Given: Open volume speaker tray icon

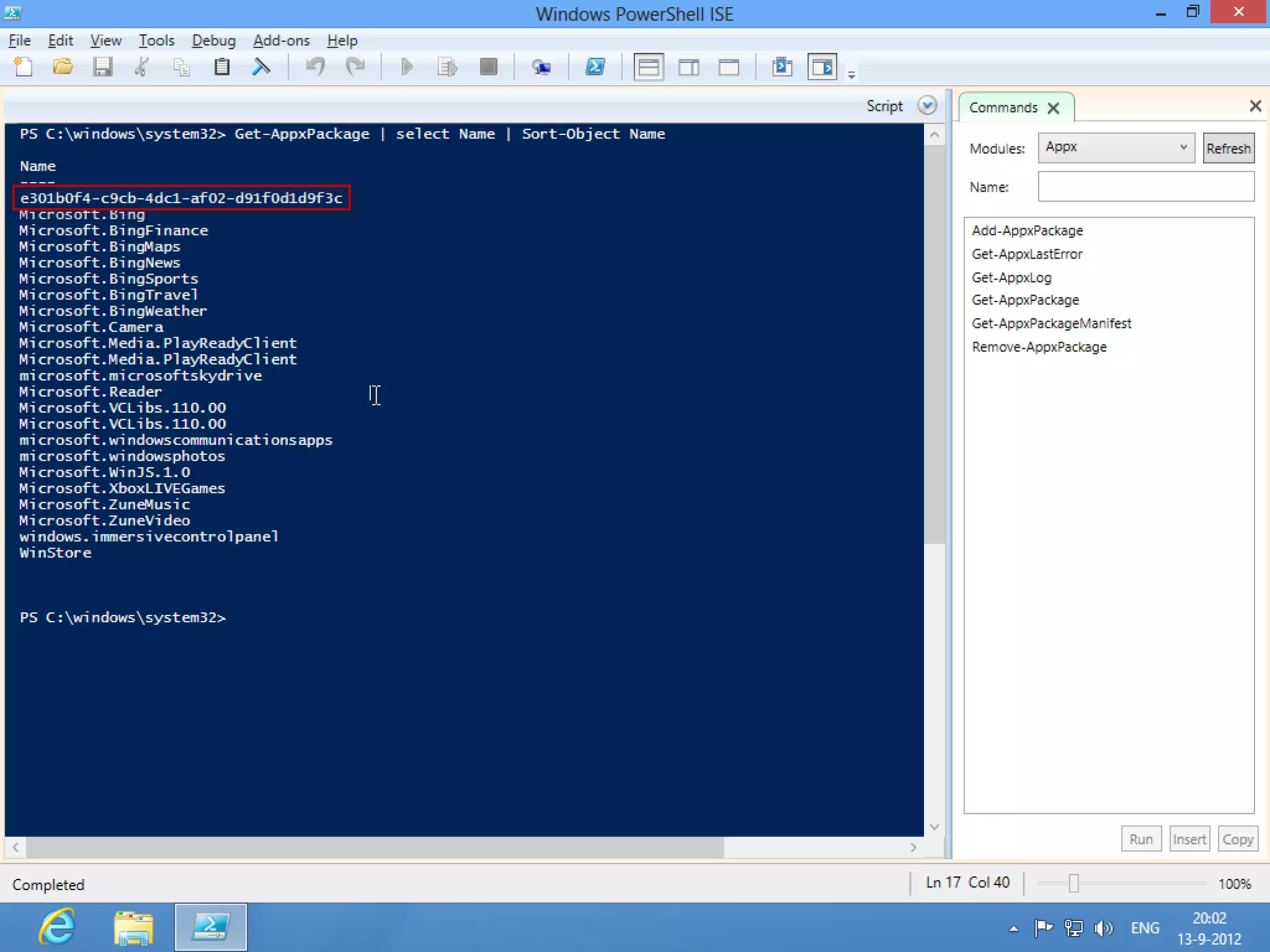Looking at the screenshot, I should (x=1104, y=928).
